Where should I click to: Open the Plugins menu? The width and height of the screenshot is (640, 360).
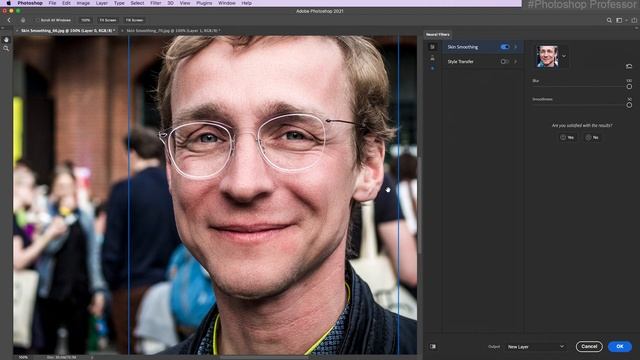204,3
